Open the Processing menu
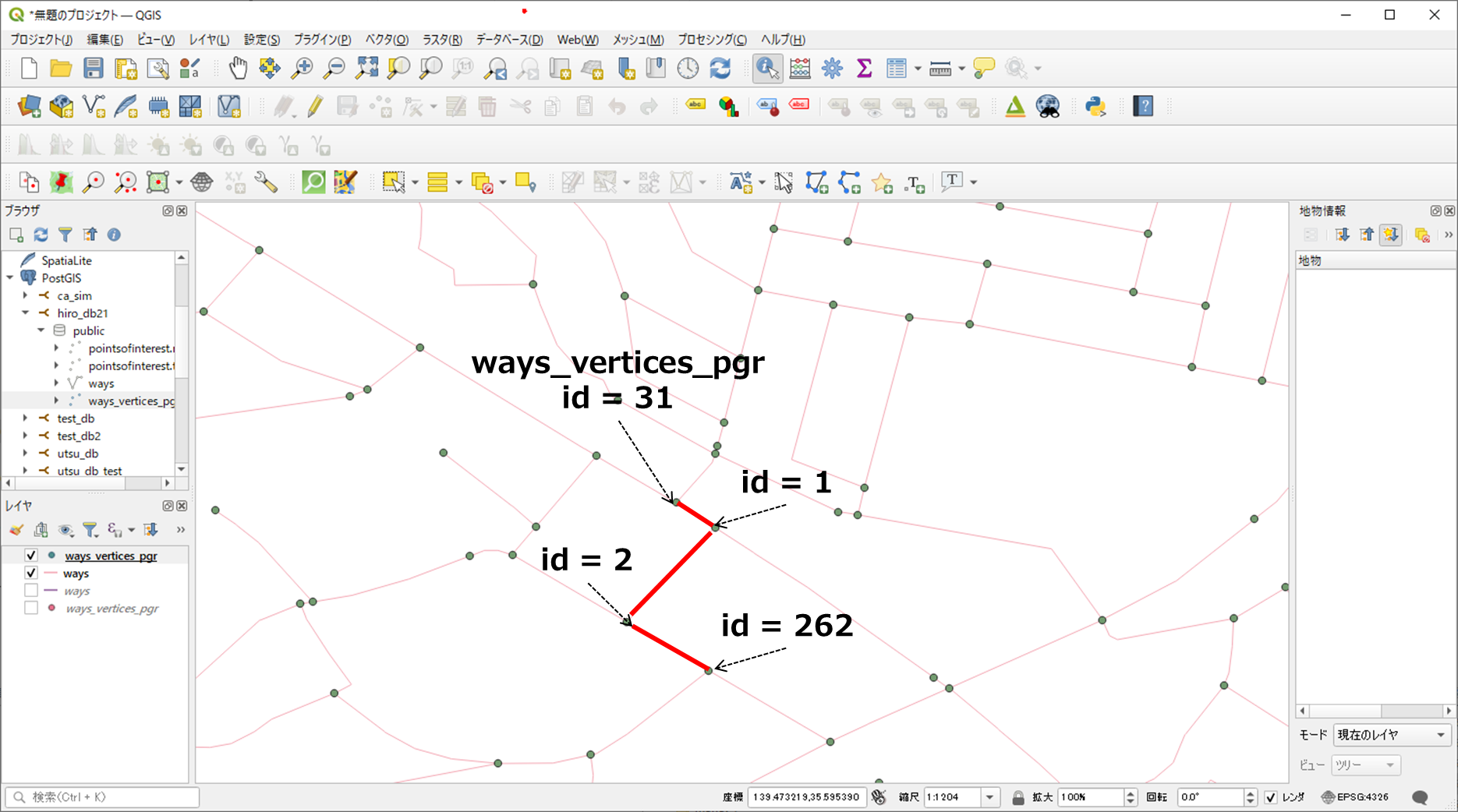This screenshot has height=812, width=1458. point(711,40)
